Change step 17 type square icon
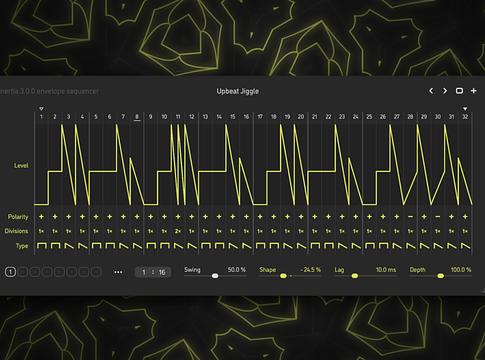Screen dimensions: 485x360 tap(260, 246)
